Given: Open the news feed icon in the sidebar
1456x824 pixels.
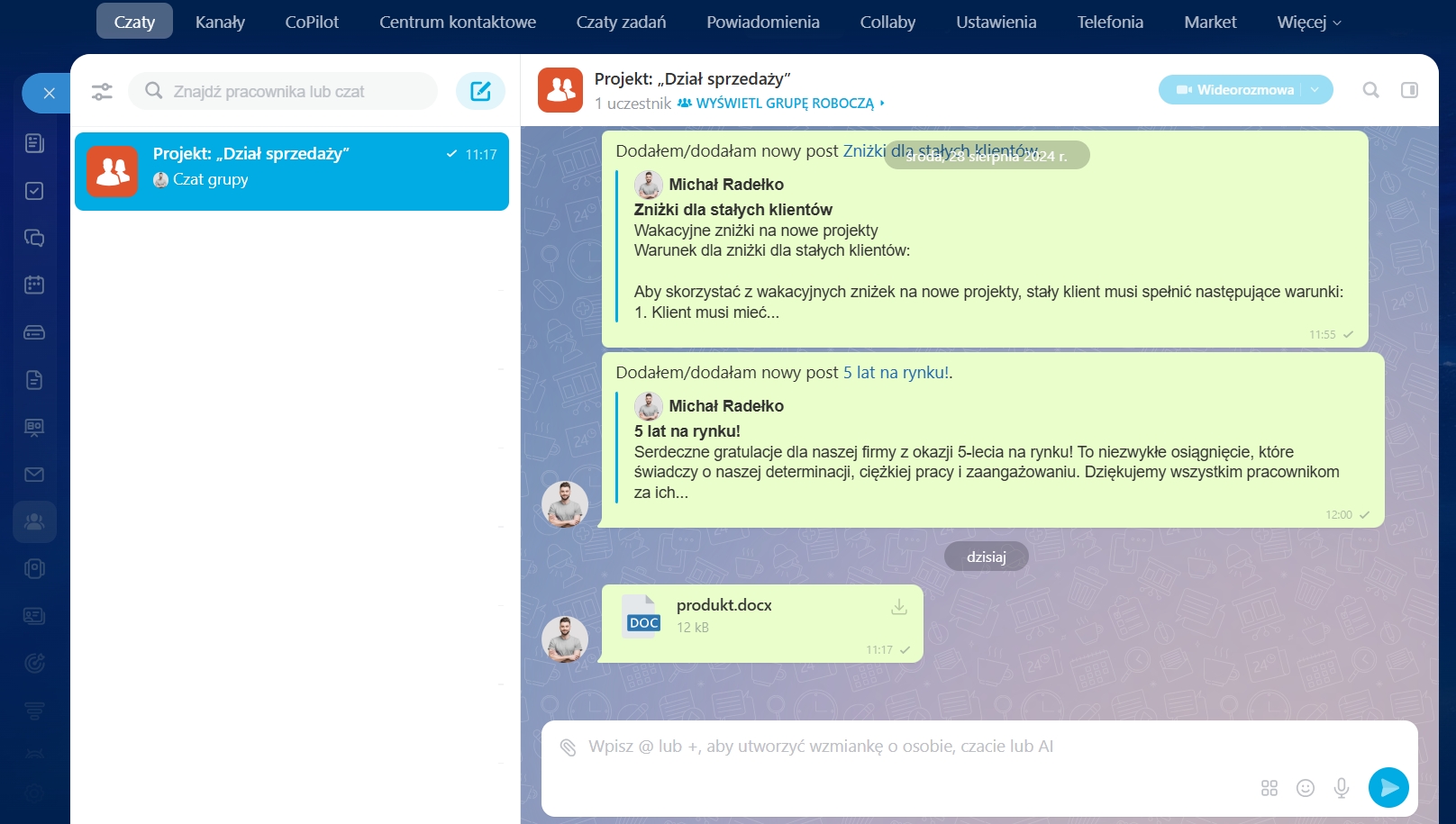Looking at the screenshot, I should click(34, 143).
